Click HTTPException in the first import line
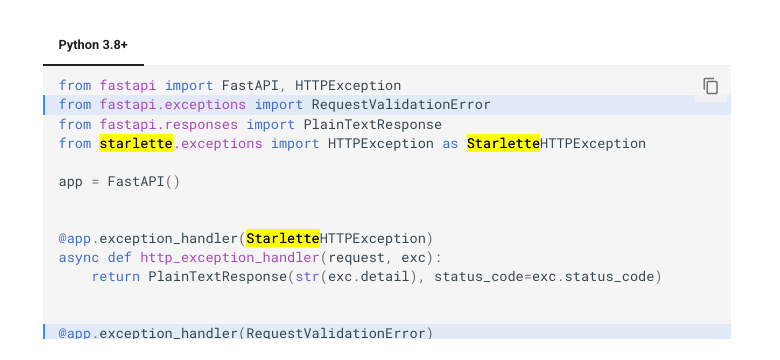Screen dimensions: 780x360 [348, 86]
